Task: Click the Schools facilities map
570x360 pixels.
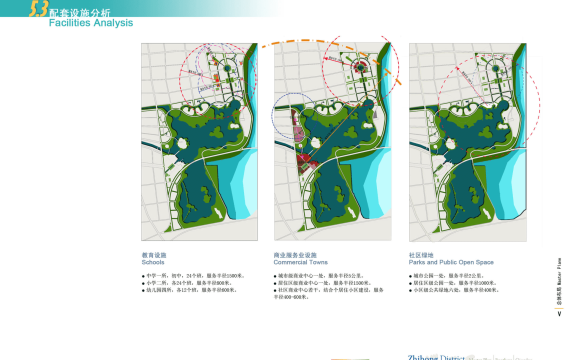Action: tap(199, 142)
